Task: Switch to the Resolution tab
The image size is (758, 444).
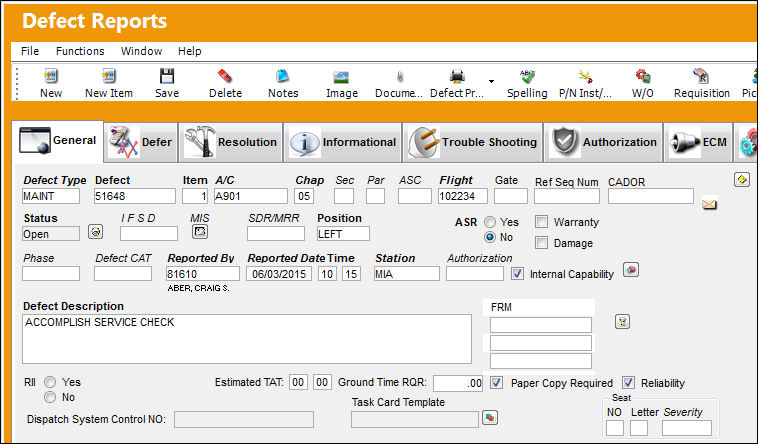Action: pyautogui.click(x=231, y=142)
